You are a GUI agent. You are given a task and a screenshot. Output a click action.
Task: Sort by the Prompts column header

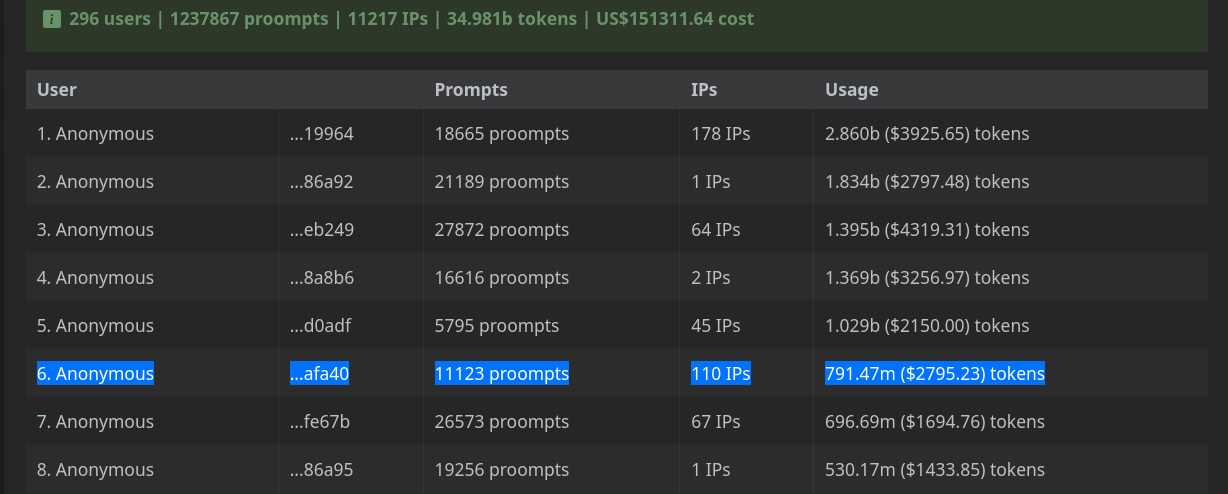pos(471,89)
